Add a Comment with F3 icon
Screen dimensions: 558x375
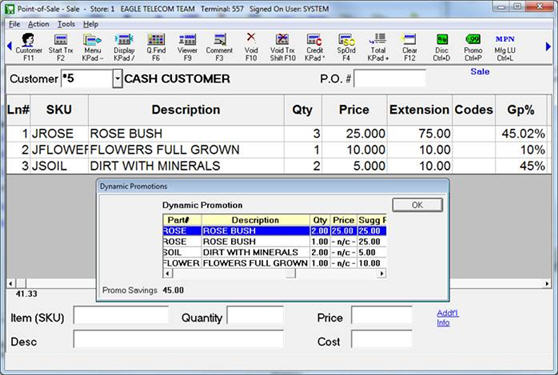coord(219,47)
